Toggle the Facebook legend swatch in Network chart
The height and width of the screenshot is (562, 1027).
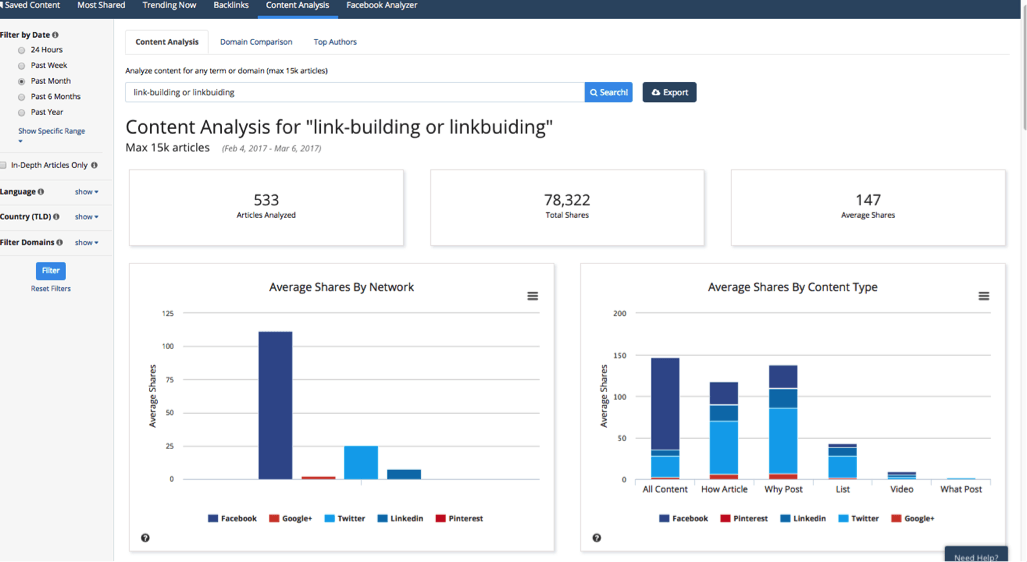coord(214,519)
